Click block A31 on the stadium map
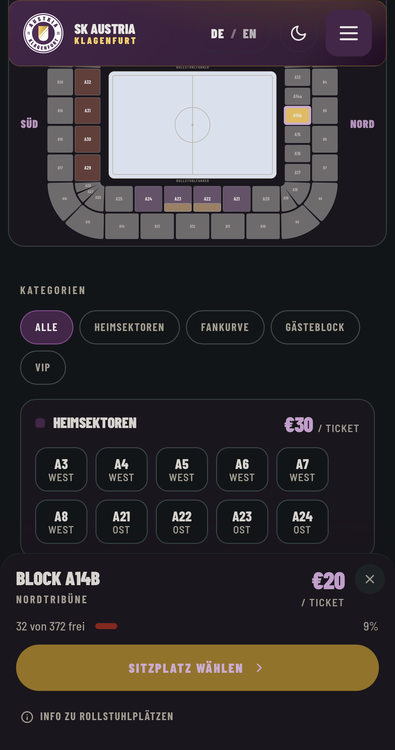Viewport: 395px width, 750px height. pos(88,111)
